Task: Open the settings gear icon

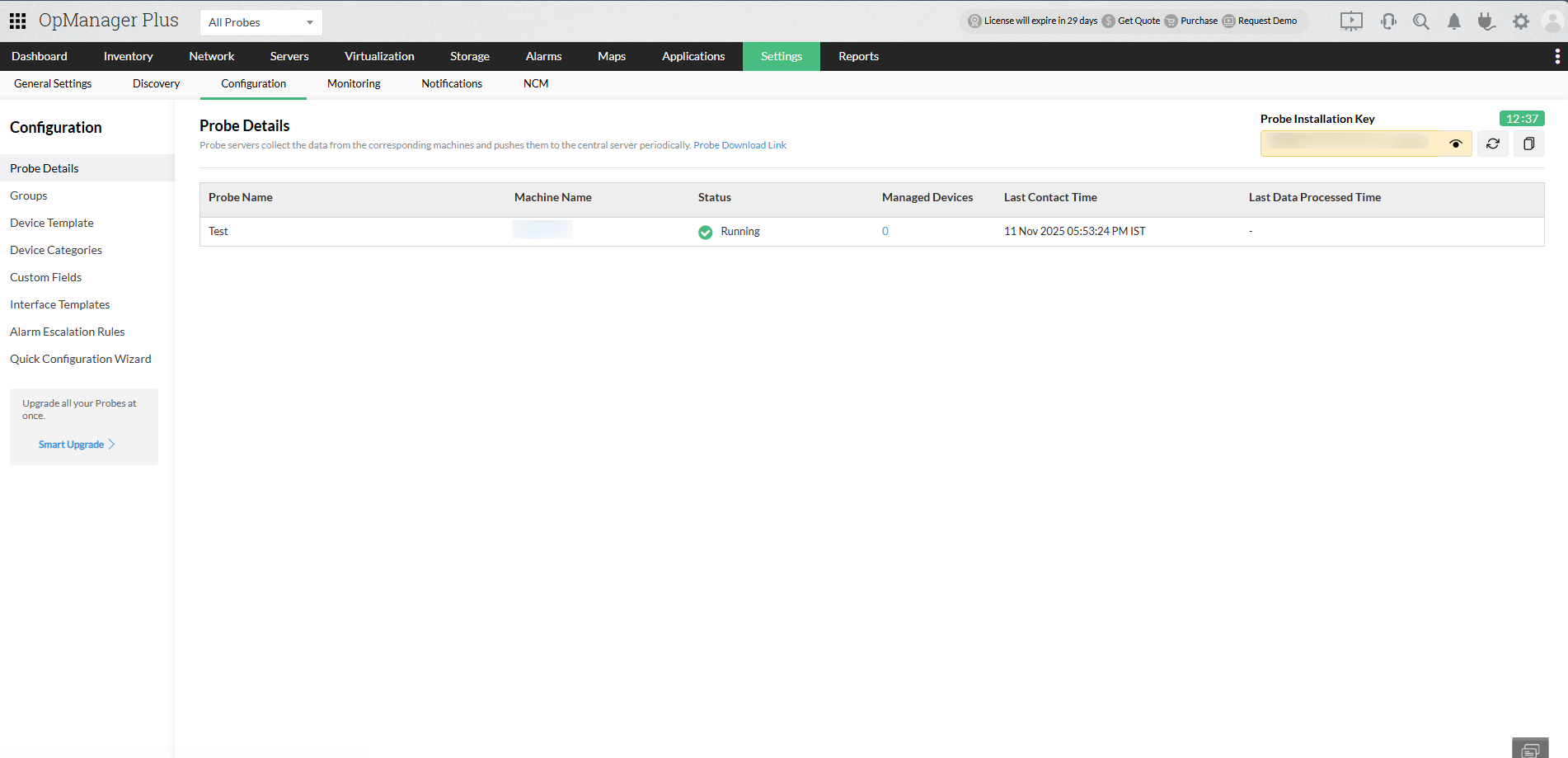Action: (x=1520, y=21)
